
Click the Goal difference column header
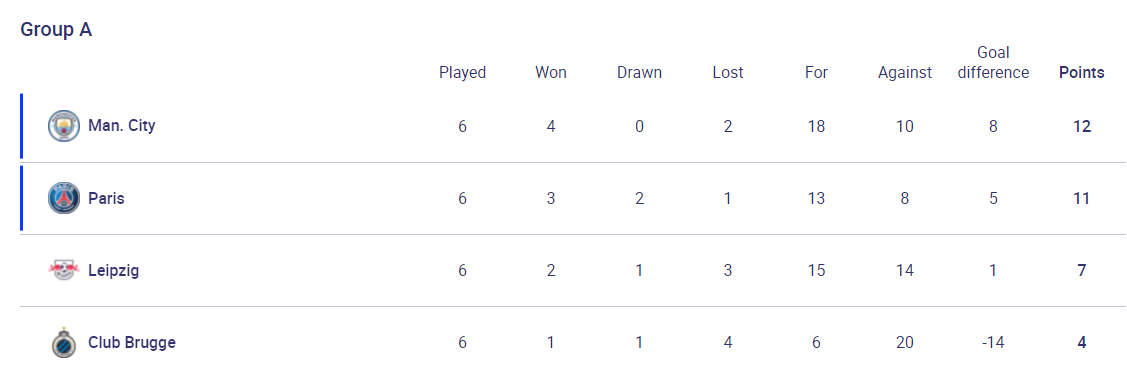(x=993, y=63)
